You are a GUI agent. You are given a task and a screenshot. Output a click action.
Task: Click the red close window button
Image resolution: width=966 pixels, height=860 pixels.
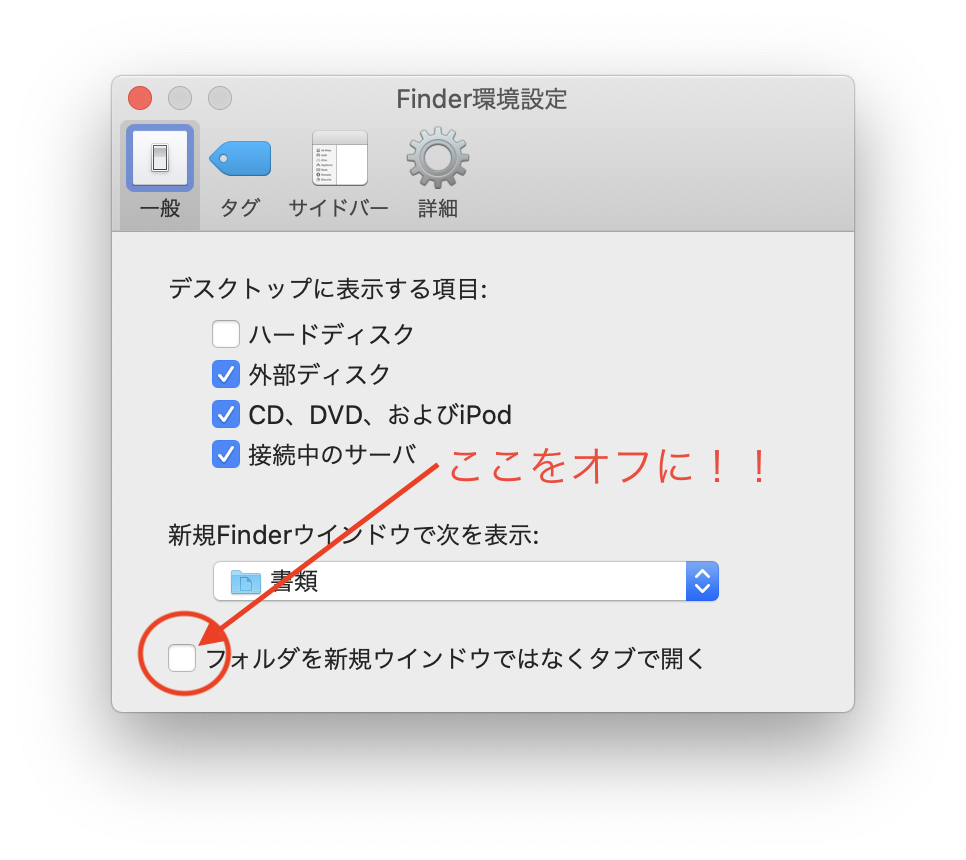point(140,98)
